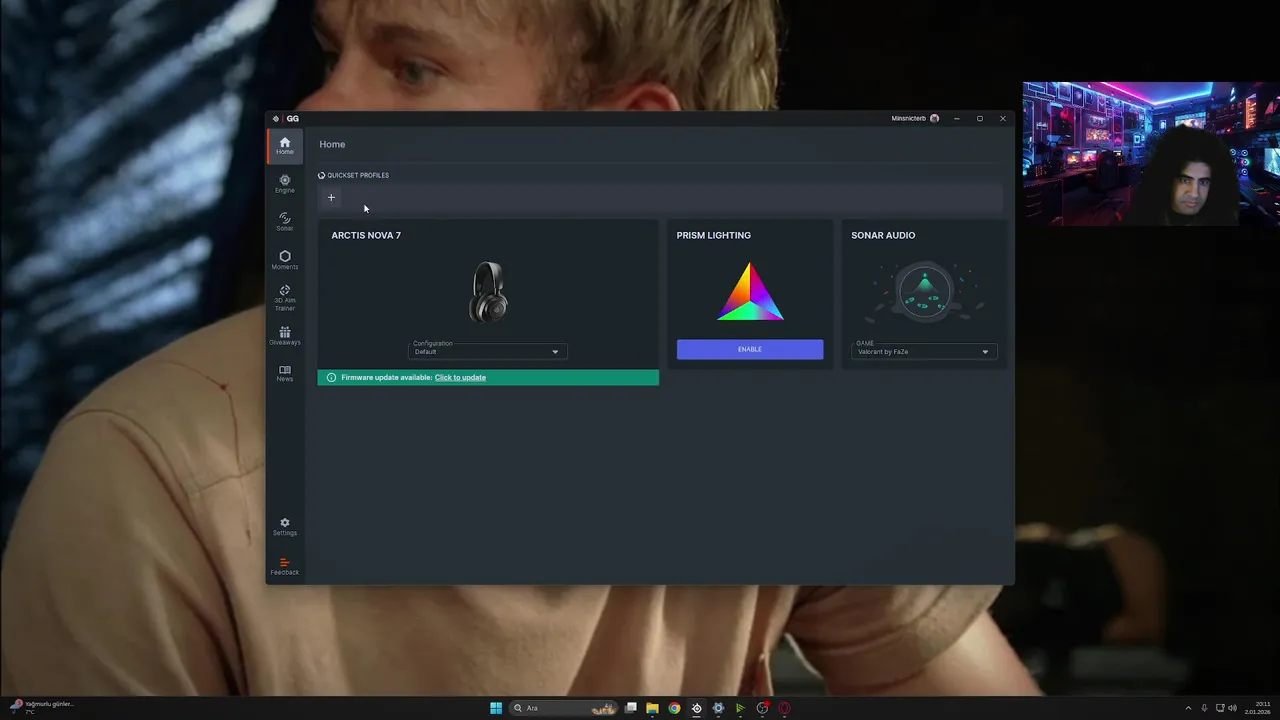Open the volume tray icon
1280x720 pixels.
coord(1232,708)
